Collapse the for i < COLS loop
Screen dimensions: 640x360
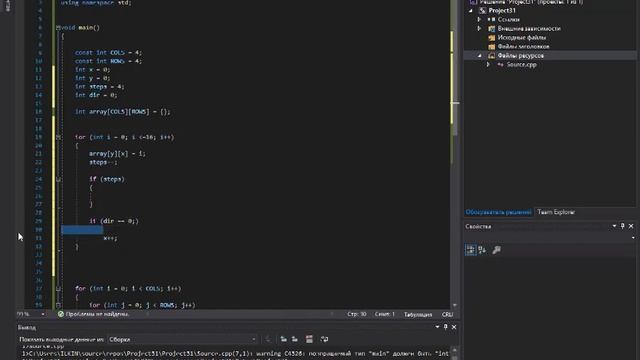click(x=58, y=289)
